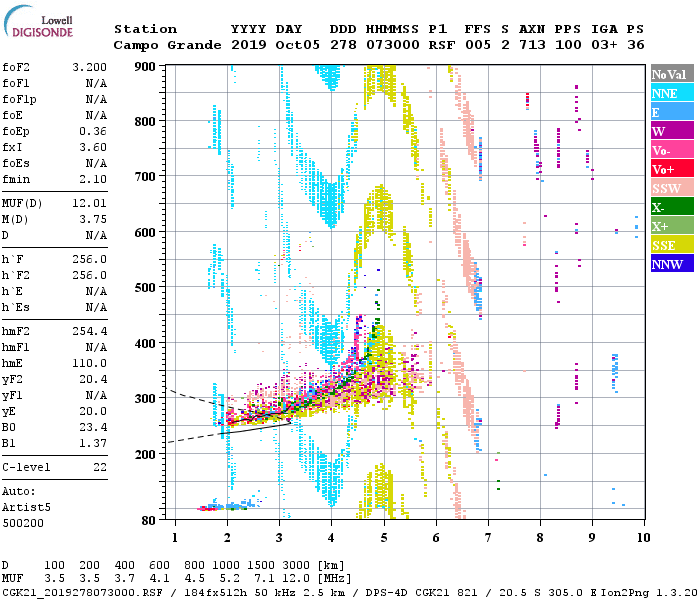Select the NoVal legend swatch

point(672,74)
